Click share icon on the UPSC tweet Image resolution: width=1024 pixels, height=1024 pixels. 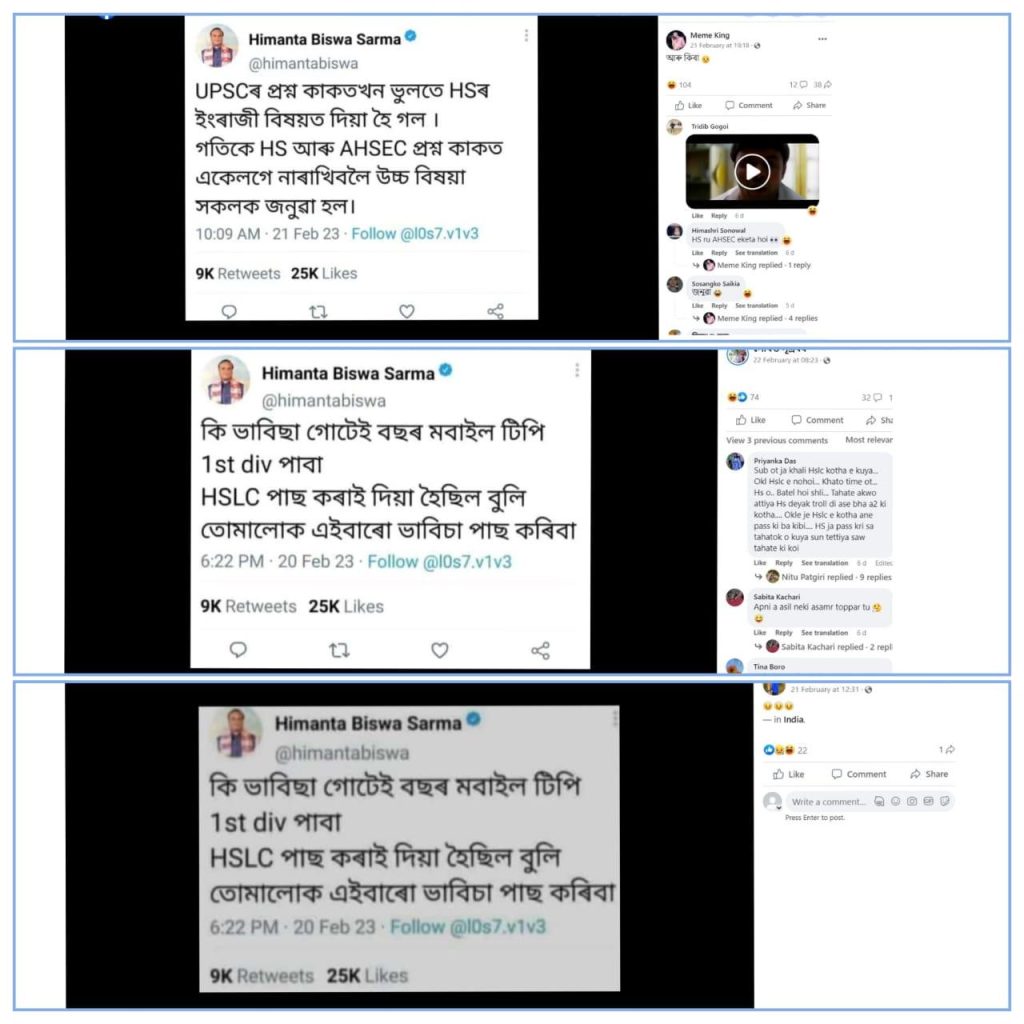(496, 311)
